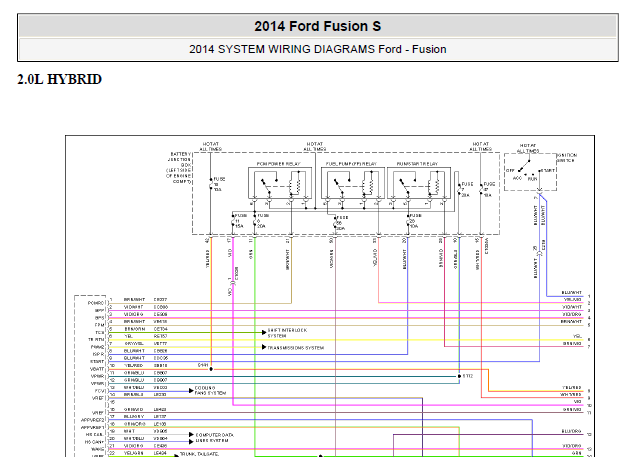This screenshot has width=629, height=457.
Task: Click the "TR RTN" pin label
Action: [96, 339]
